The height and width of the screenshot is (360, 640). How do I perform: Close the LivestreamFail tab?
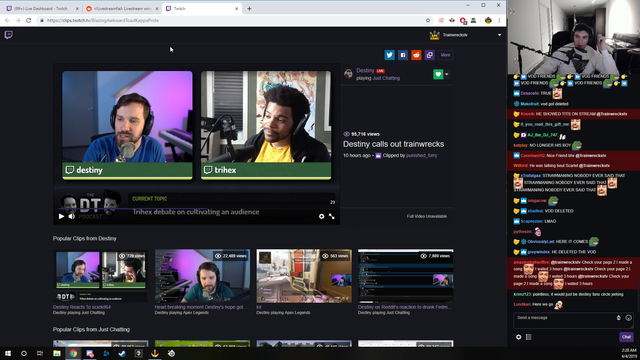point(157,9)
